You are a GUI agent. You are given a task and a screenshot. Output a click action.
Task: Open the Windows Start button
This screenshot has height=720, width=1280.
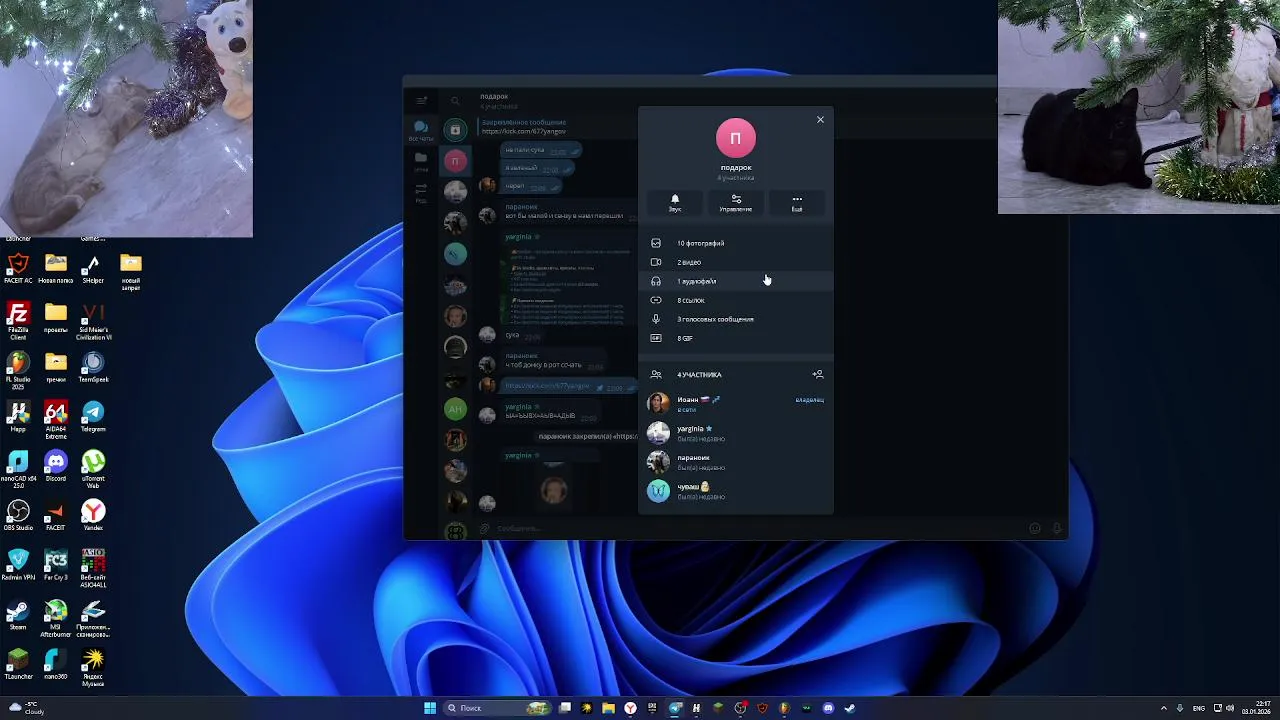[430, 708]
